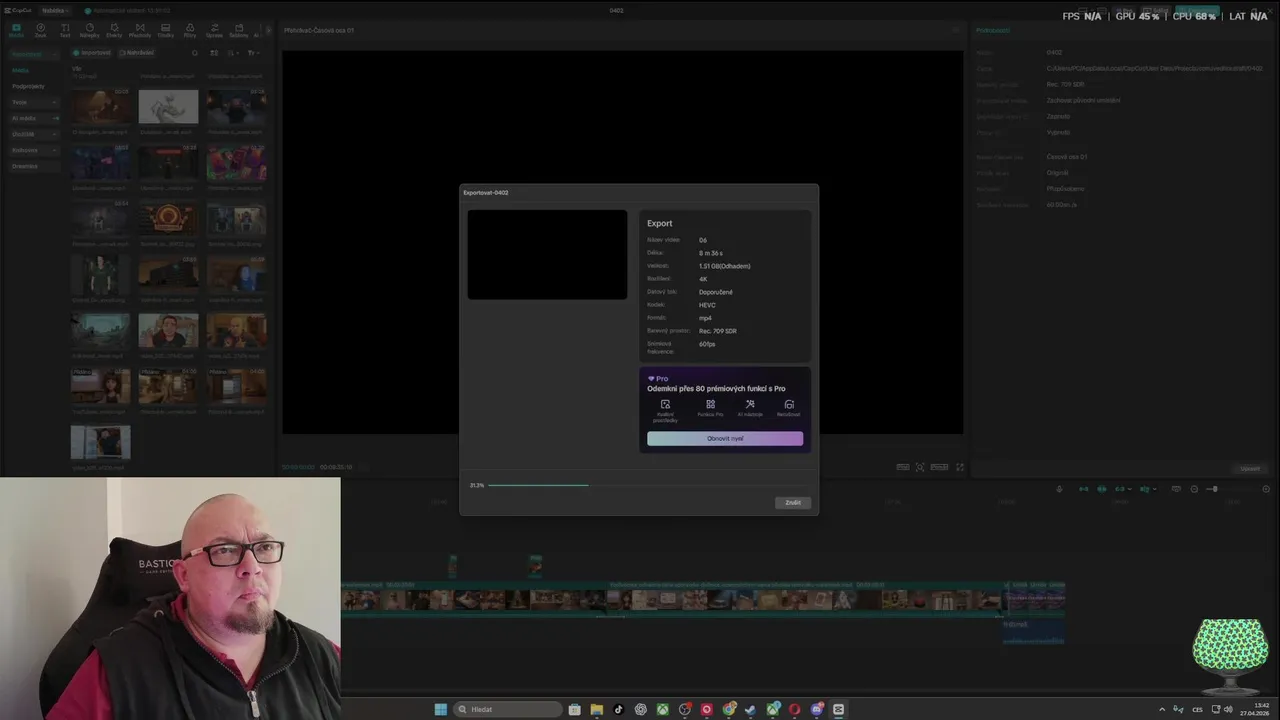Open the Média tab in CapCut toolbar
Viewport: 1280px width, 720px height.
(x=16, y=30)
